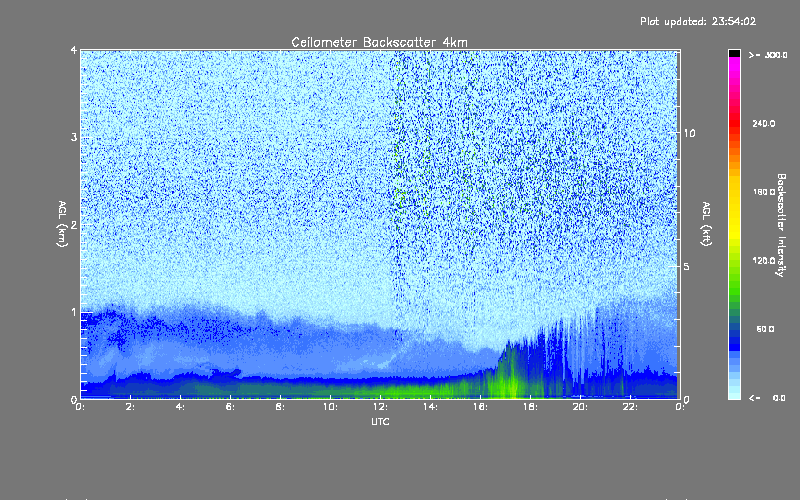
Task: Select the 'UTC' x-axis label
Action: (x=380, y=421)
